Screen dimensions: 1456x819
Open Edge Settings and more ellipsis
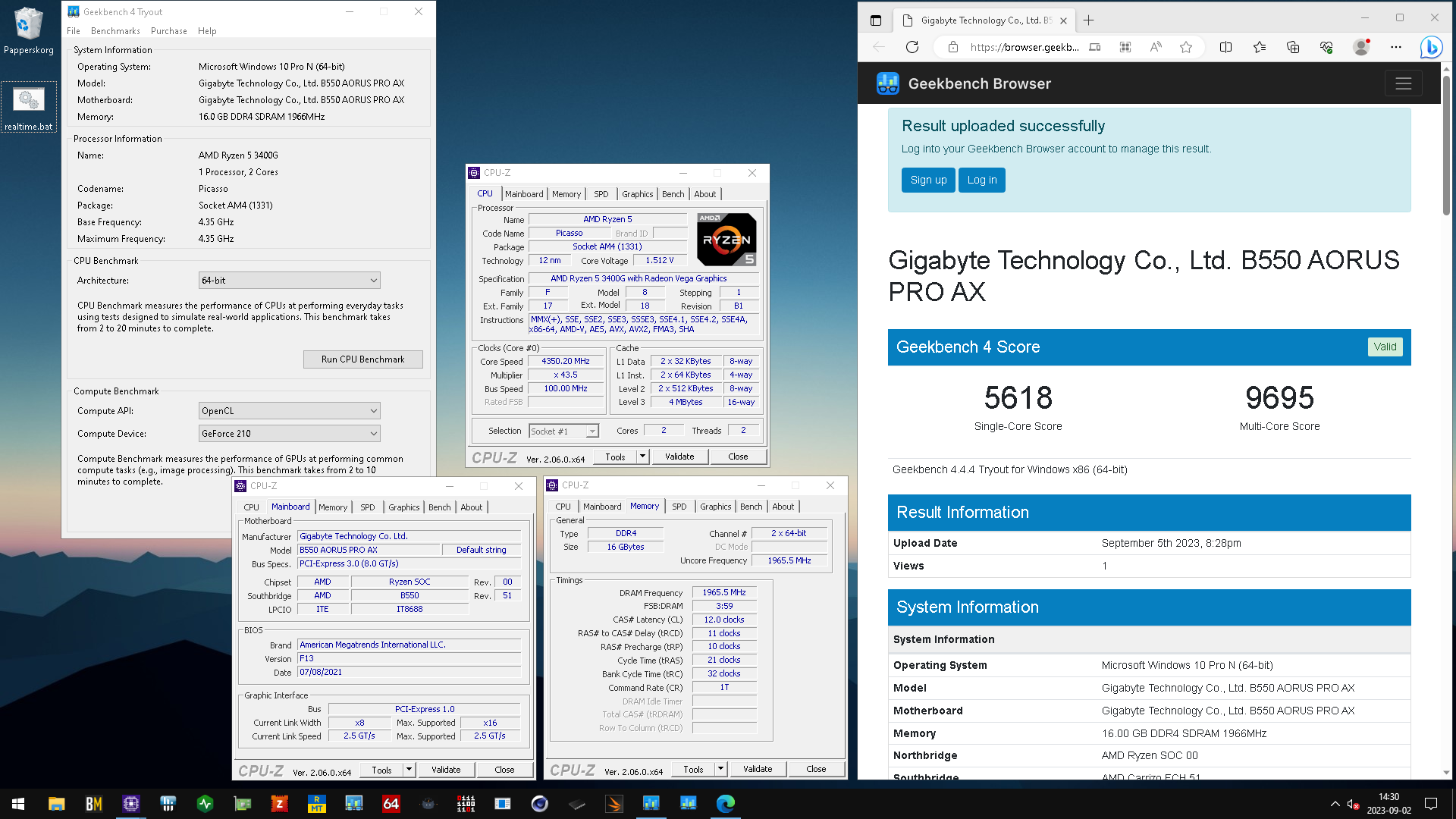pos(1396,47)
